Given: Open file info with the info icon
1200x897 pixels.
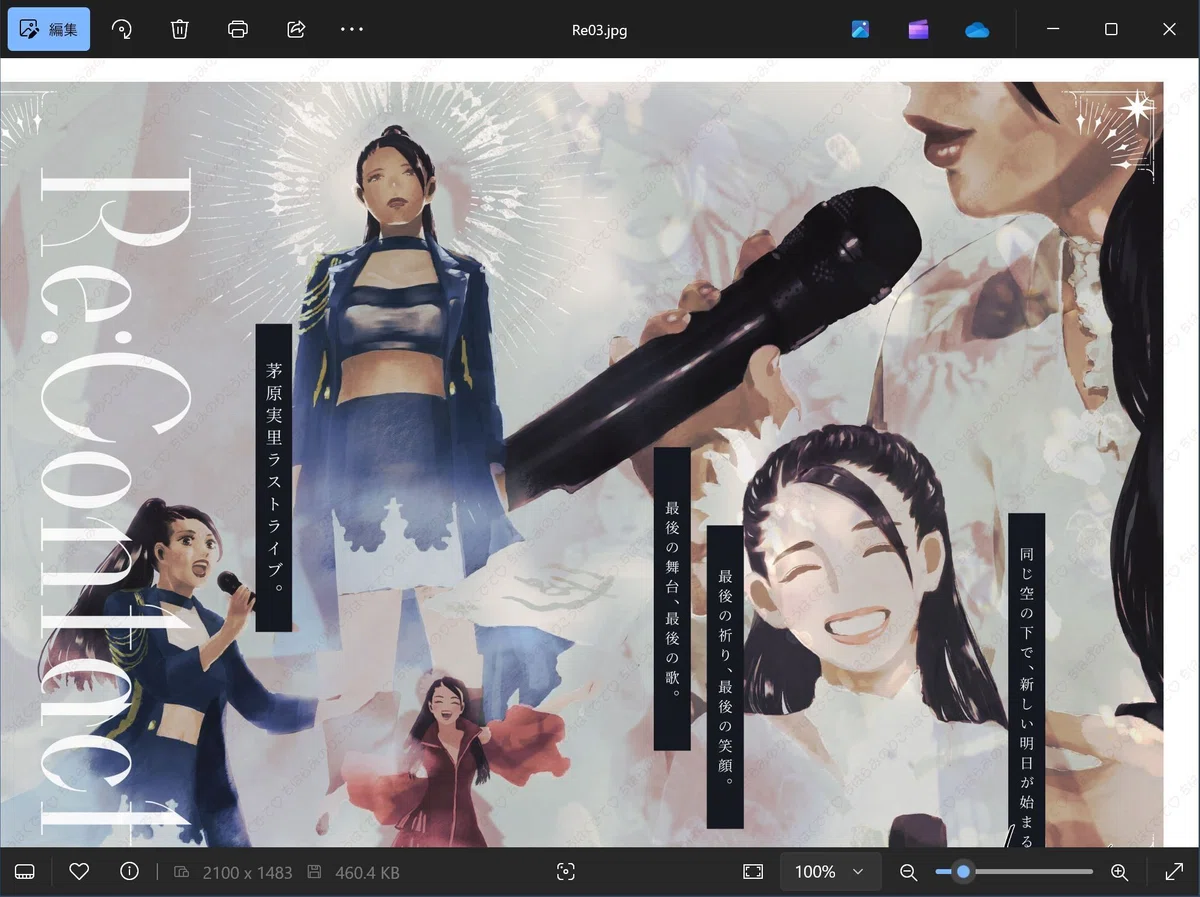Looking at the screenshot, I should 129,872.
